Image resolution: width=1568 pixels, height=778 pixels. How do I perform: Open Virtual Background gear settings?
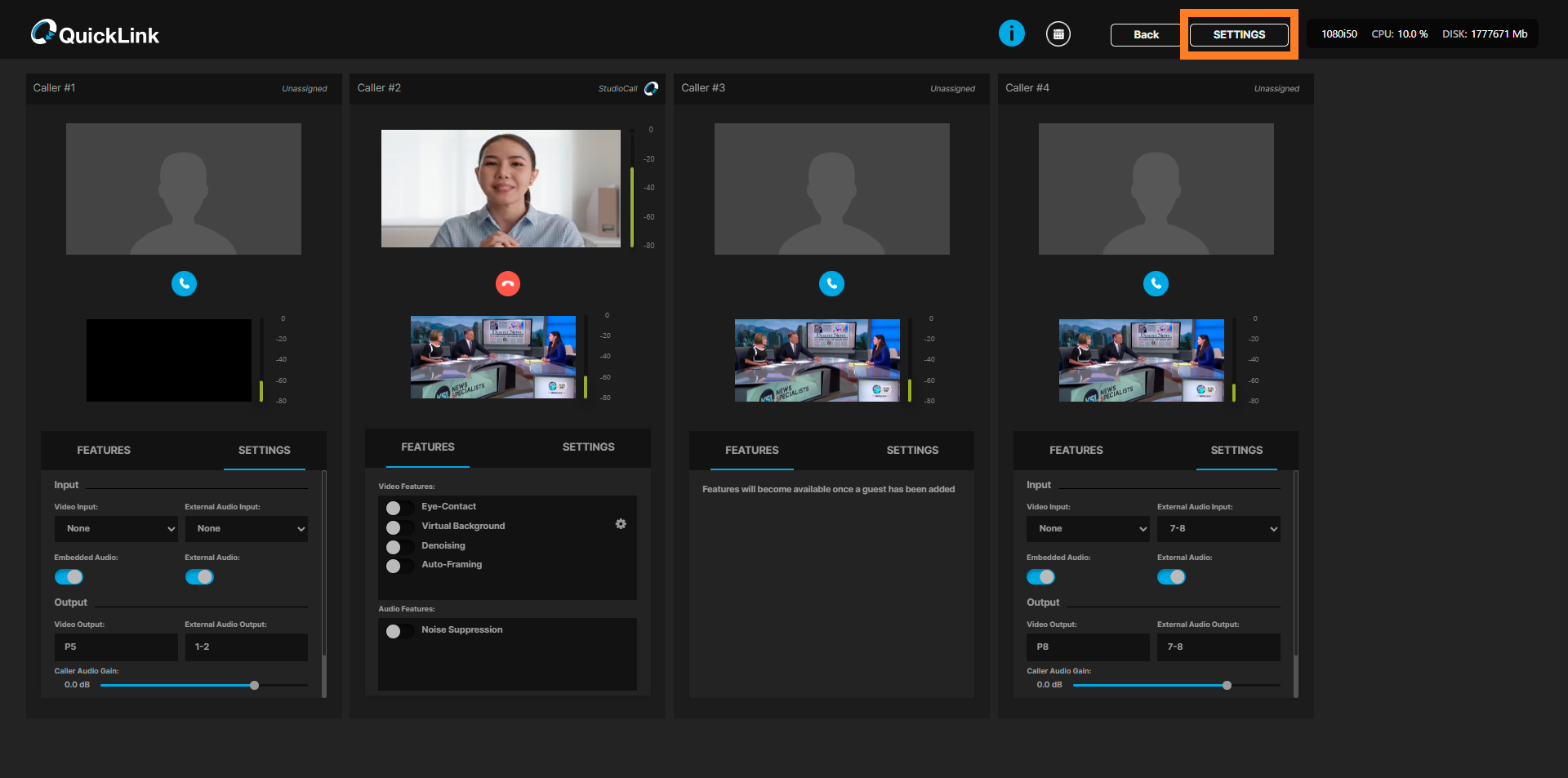pyautogui.click(x=621, y=524)
